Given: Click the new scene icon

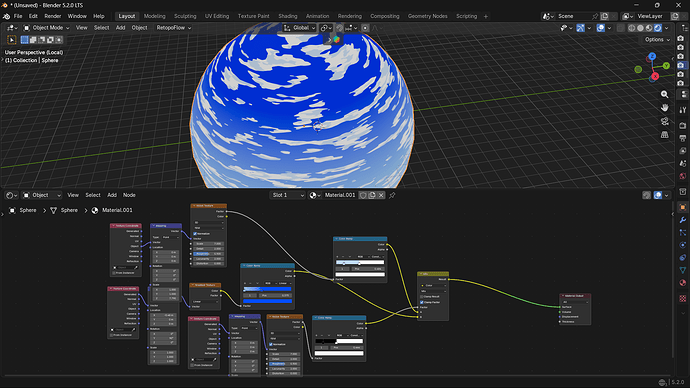Looking at the screenshot, I should tap(605, 16).
